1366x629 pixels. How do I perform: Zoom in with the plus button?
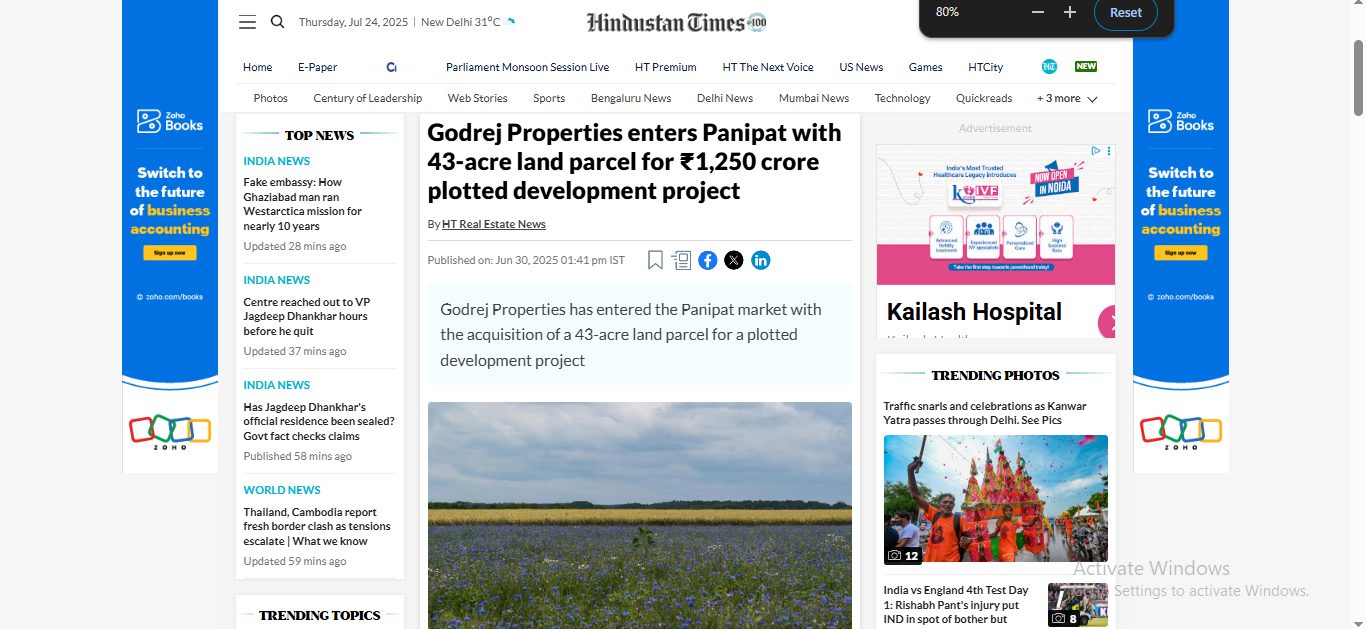pos(1070,12)
